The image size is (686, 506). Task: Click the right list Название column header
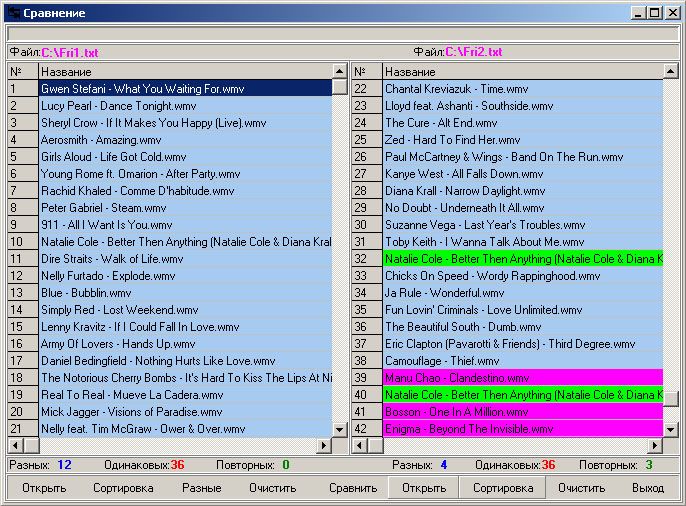[x=523, y=72]
